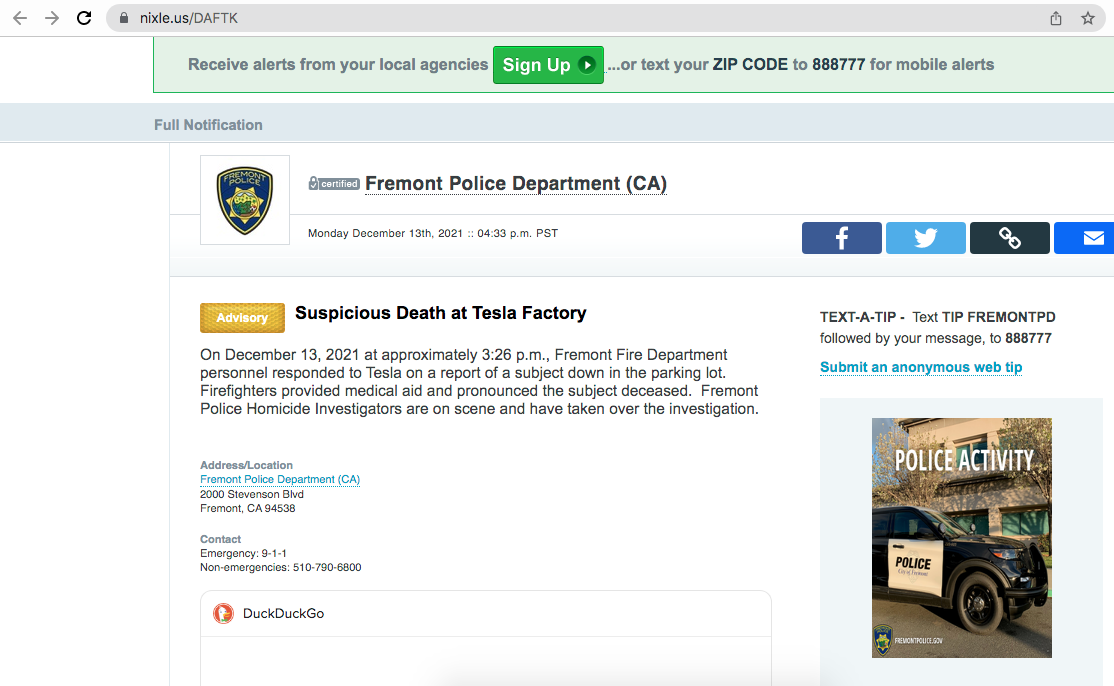Click the yellow Advisory badge

(x=242, y=318)
